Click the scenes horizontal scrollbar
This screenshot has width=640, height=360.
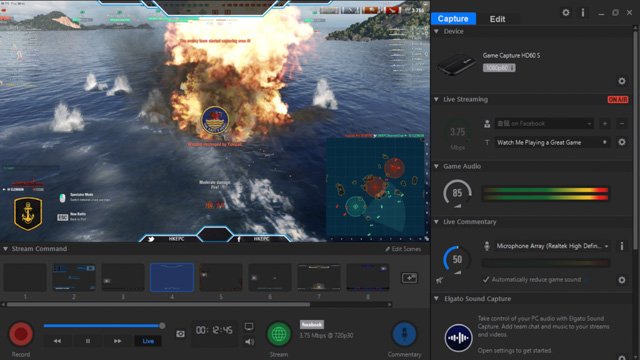[158, 304]
